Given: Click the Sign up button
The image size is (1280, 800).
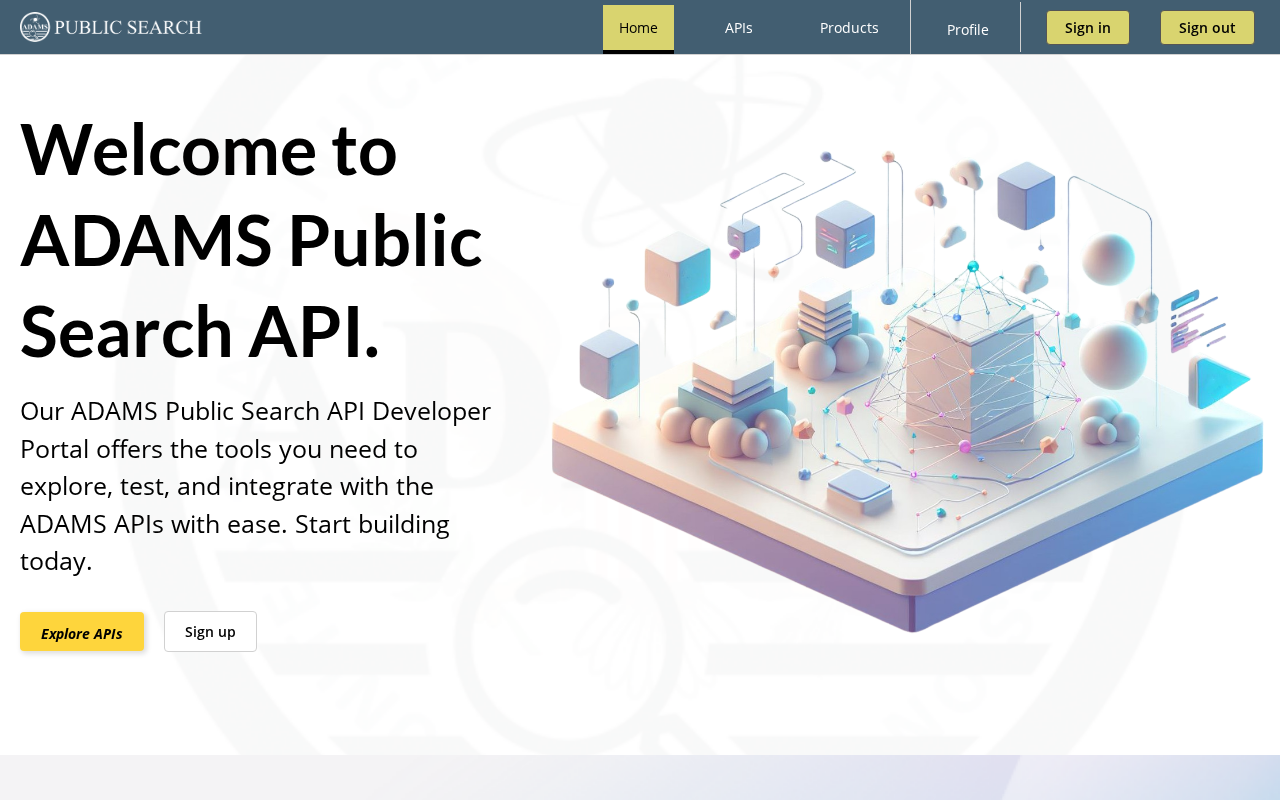Looking at the screenshot, I should 210,631.
